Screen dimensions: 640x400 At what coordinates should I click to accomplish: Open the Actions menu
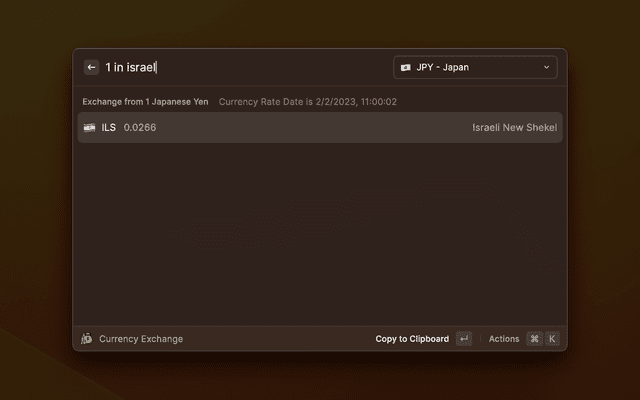[x=504, y=339]
